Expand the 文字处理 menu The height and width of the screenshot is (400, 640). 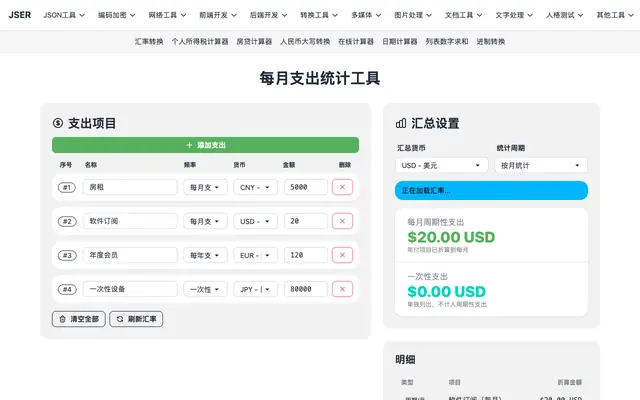pyautogui.click(x=514, y=15)
